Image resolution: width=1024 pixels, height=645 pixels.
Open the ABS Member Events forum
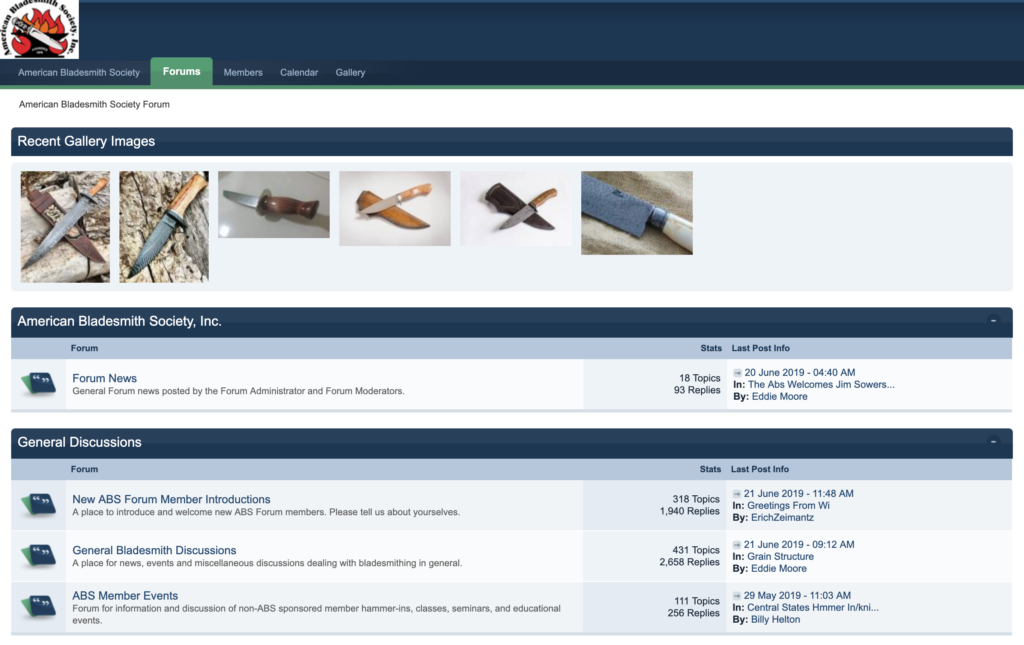125,595
